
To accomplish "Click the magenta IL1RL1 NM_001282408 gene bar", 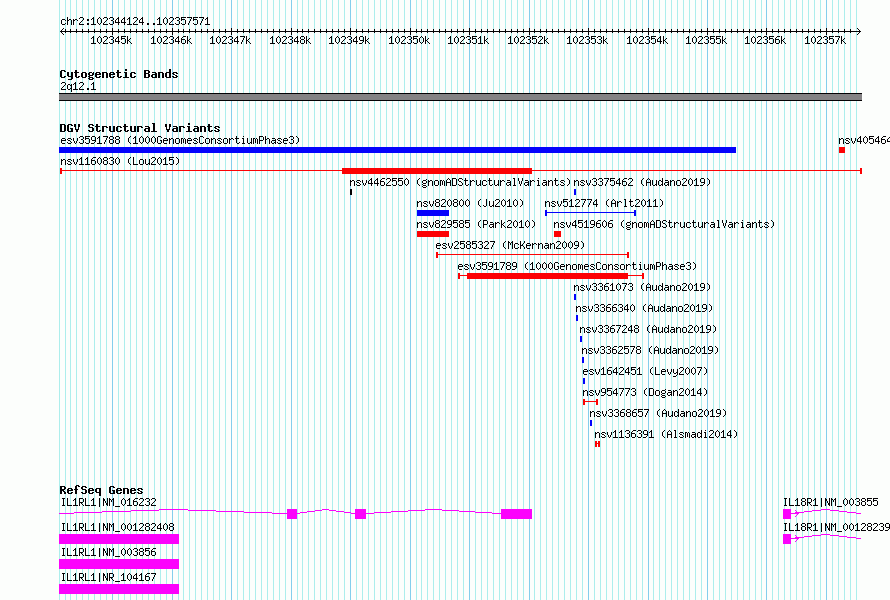I will [x=119, y=539].
